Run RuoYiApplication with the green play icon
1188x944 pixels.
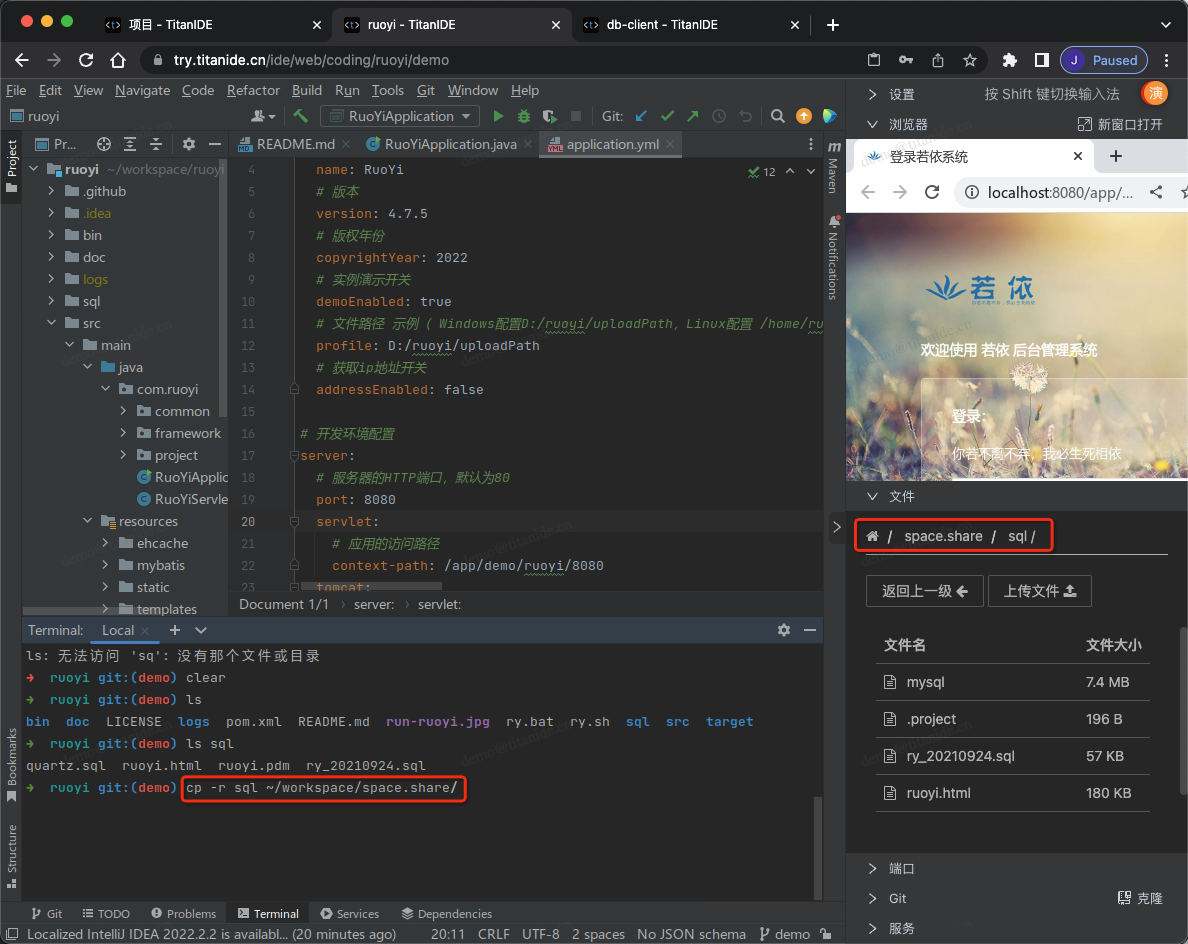coord(499,117)
